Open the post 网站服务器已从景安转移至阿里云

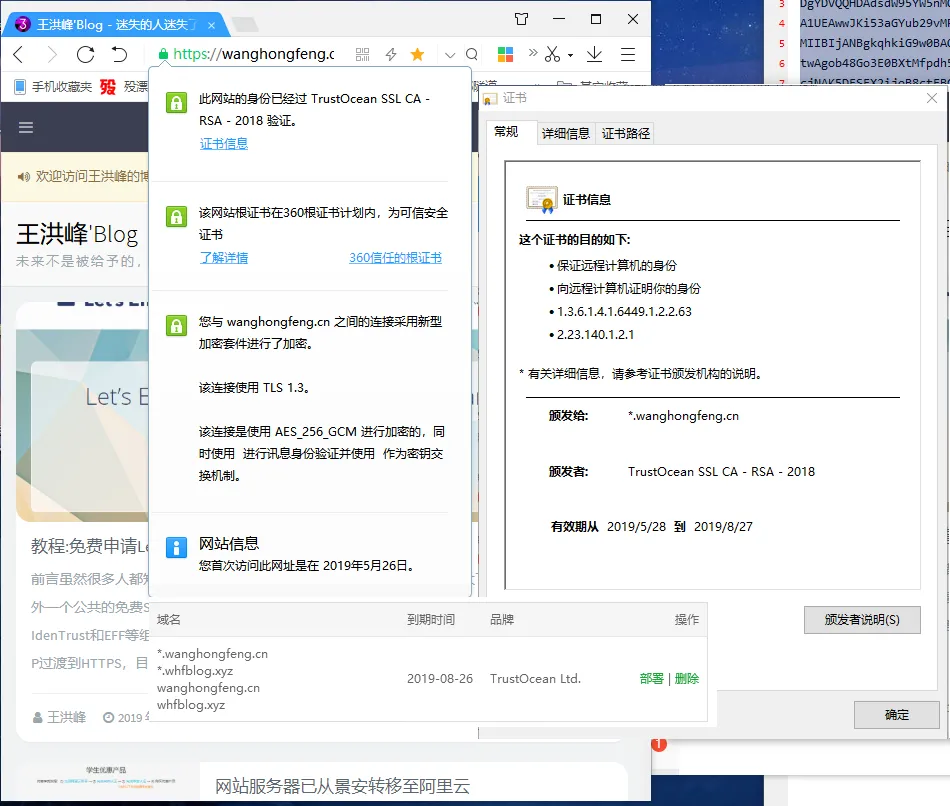click(x=342, y=786)
